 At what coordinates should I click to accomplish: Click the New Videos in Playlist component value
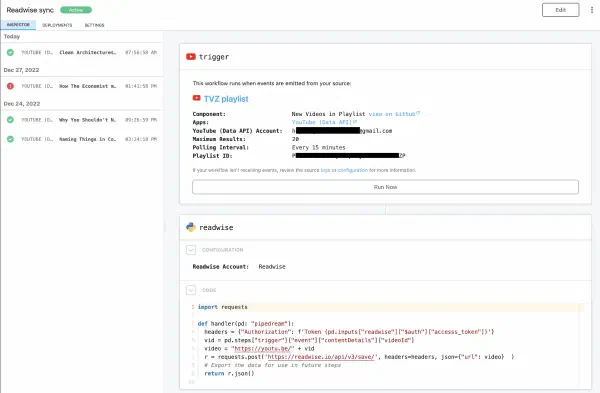328,114
